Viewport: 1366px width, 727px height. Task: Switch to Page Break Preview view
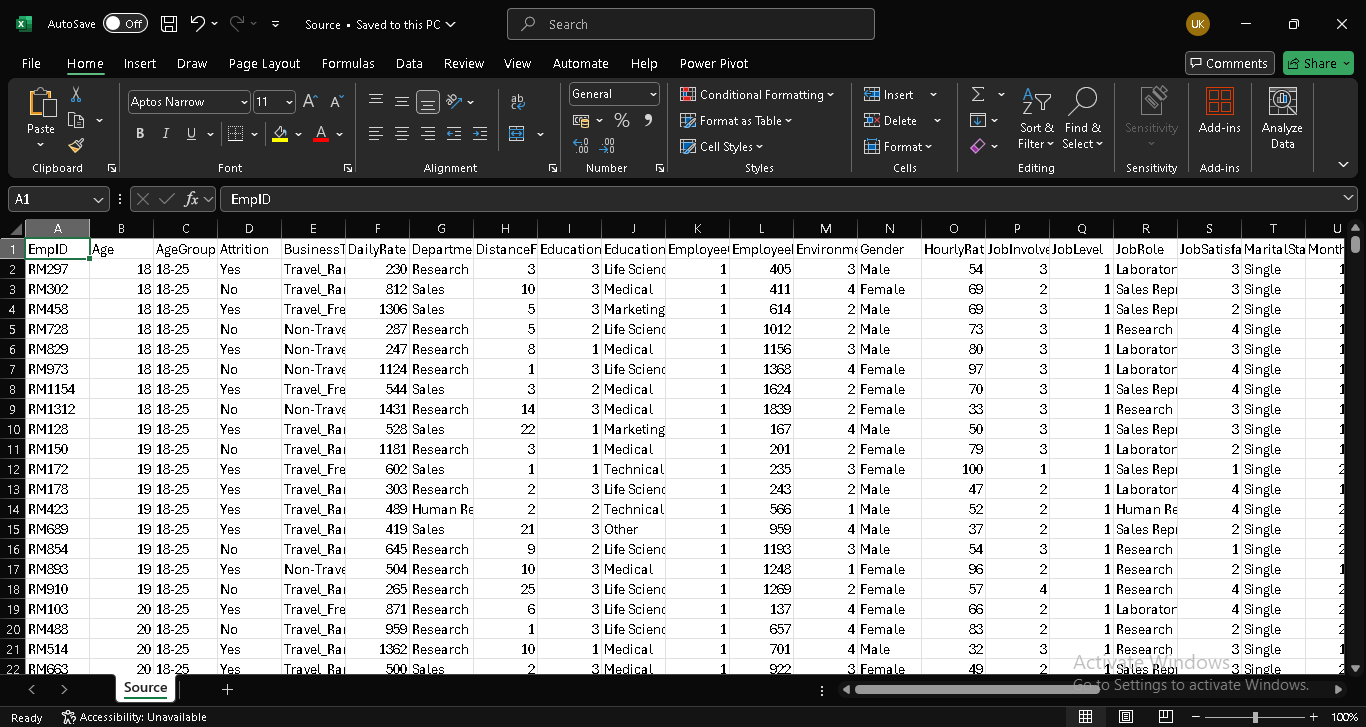[1166, 717]
